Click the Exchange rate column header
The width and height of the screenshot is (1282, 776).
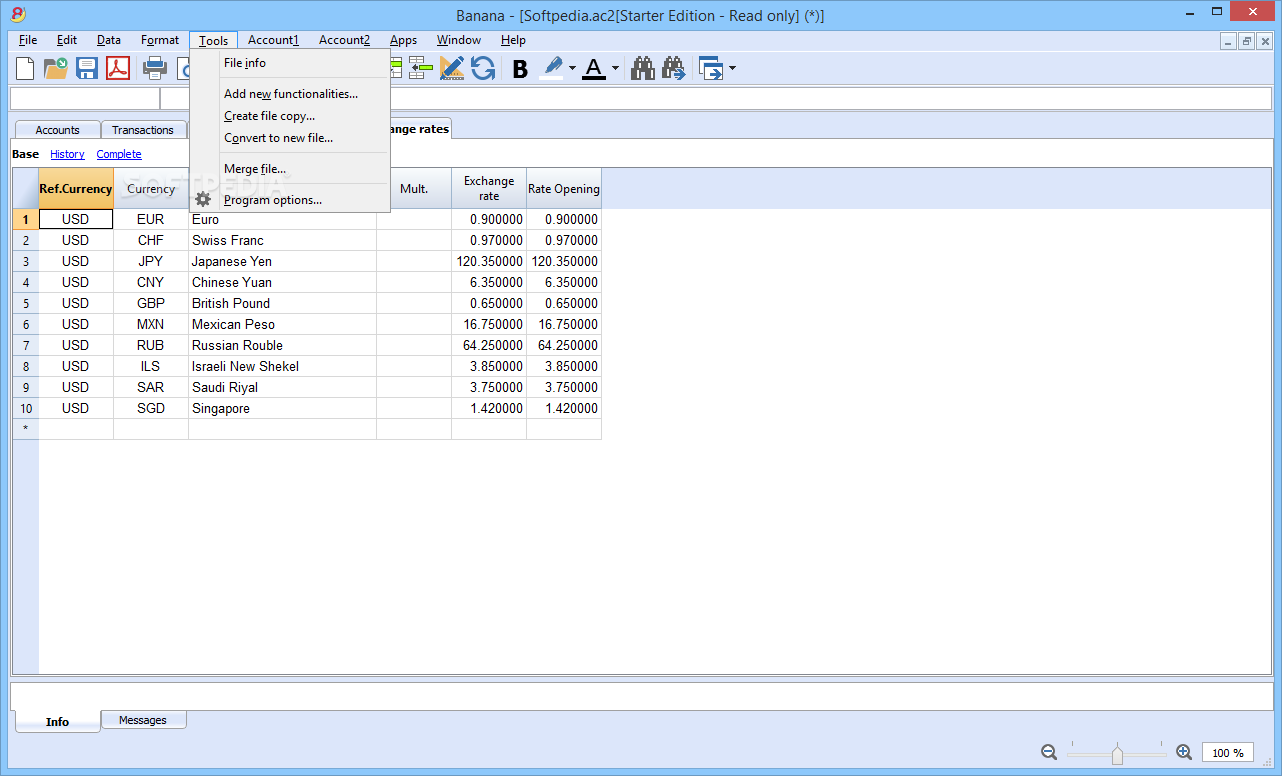pos(489,188)
